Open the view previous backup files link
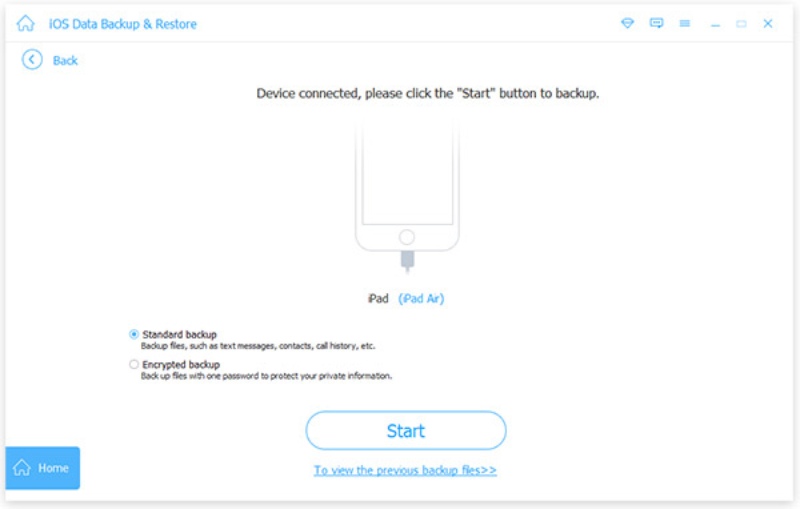This screenshot has height=509, width=800. pos(405,470)
